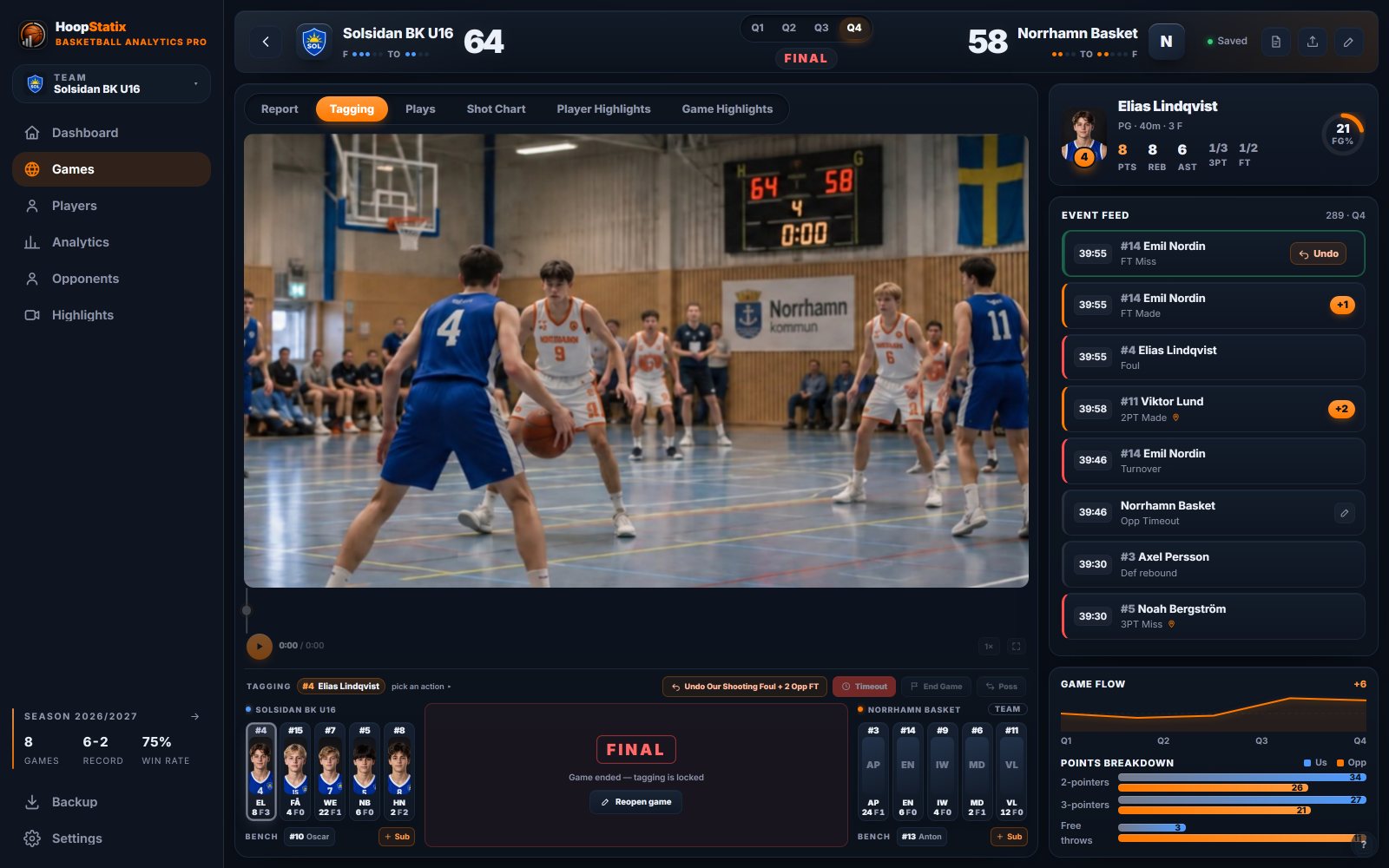Go back using the left chevron button

tap(266, 42)
